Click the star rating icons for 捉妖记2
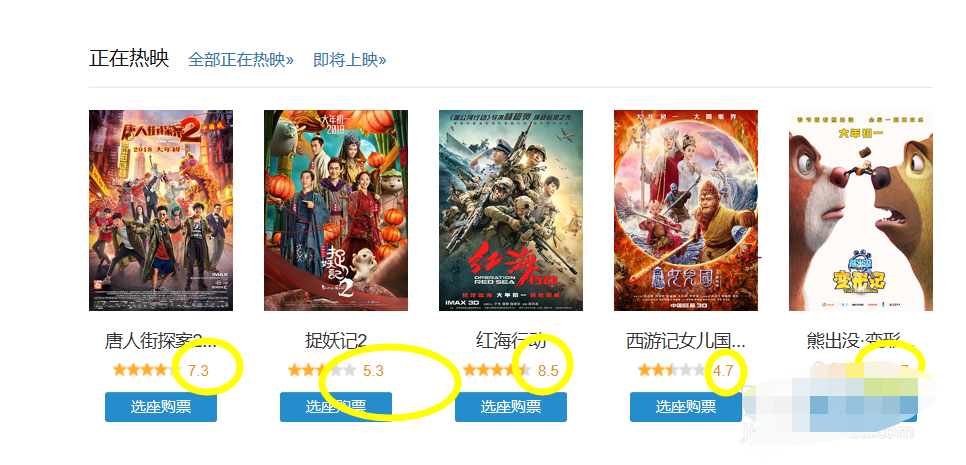This screenshot has width=966, height=465. [322, 370]
